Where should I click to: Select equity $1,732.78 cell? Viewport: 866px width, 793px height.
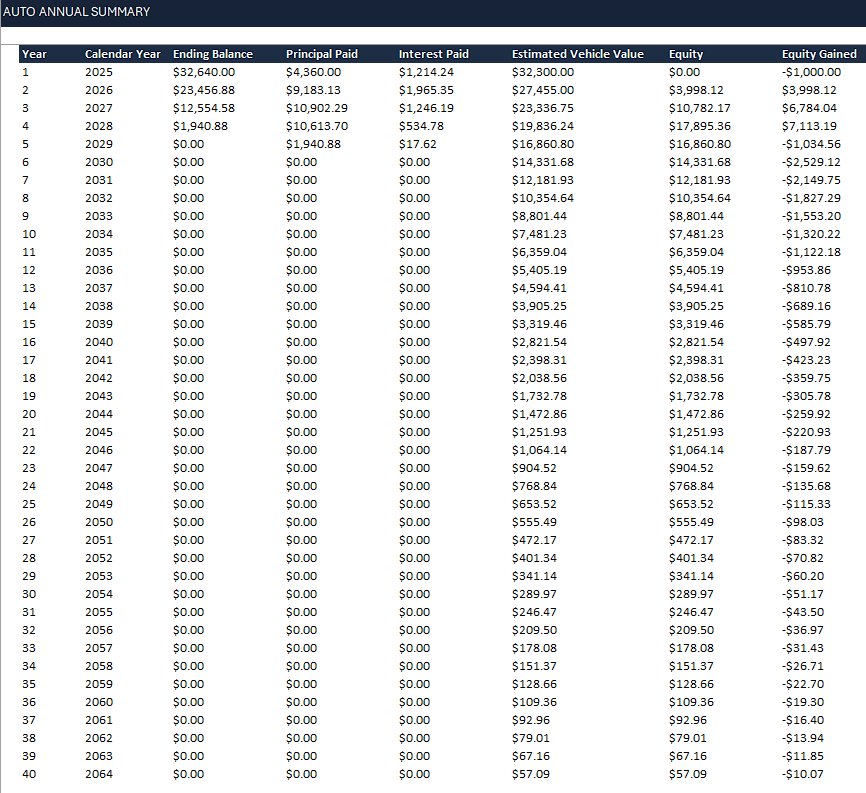tap(696, 396)
